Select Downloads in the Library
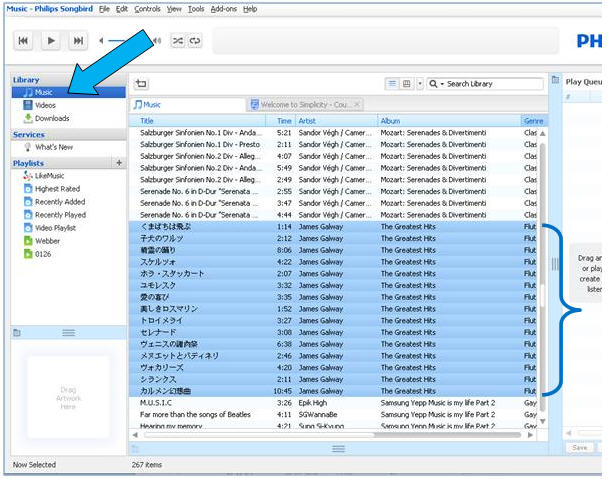This screenshot has height=479, width=608. coord(68,118)
